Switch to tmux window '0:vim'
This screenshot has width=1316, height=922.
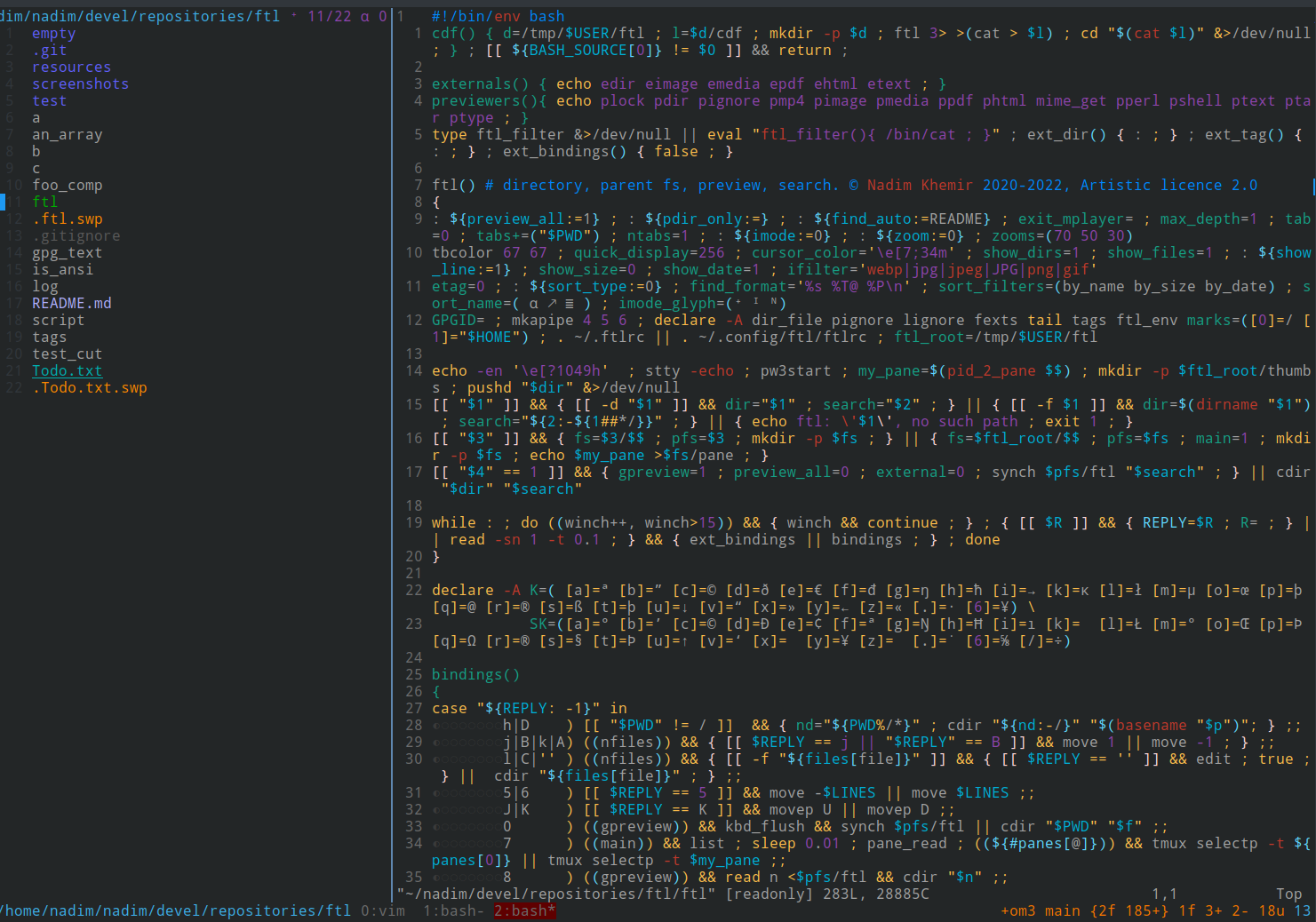tap(383, 911)
